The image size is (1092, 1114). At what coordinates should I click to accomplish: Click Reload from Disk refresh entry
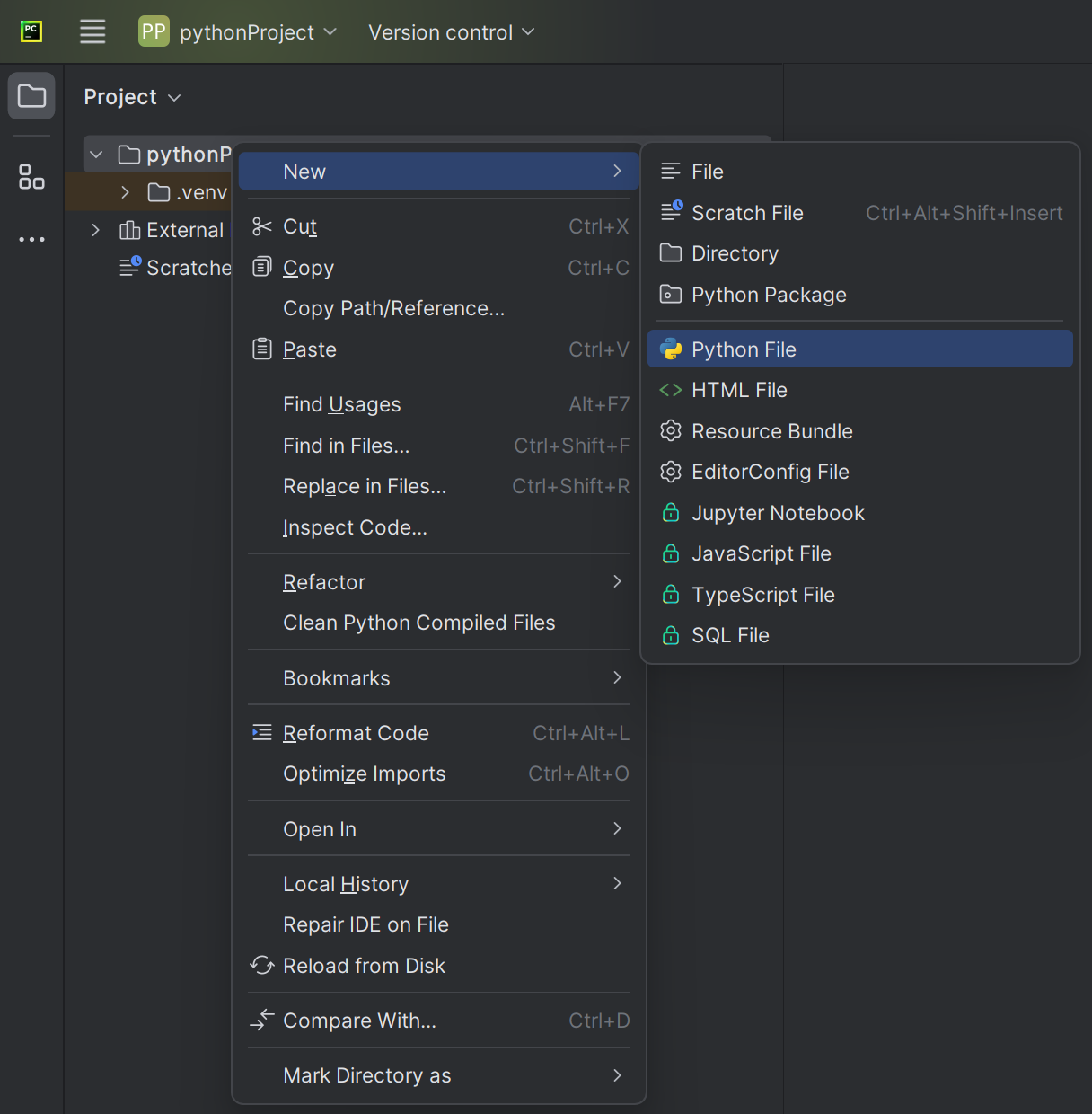pyautogui.click(x=364, y=966)
